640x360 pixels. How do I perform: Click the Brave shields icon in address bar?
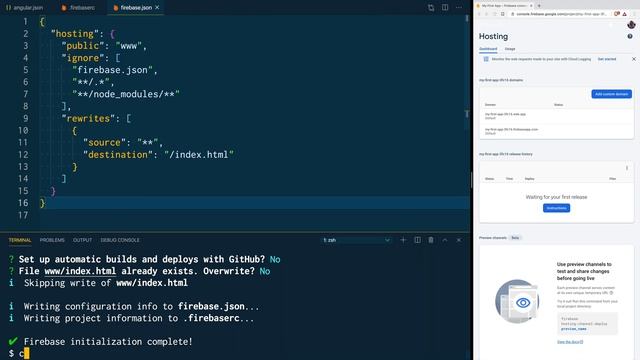pyautogui.click(x=617, y=14)
